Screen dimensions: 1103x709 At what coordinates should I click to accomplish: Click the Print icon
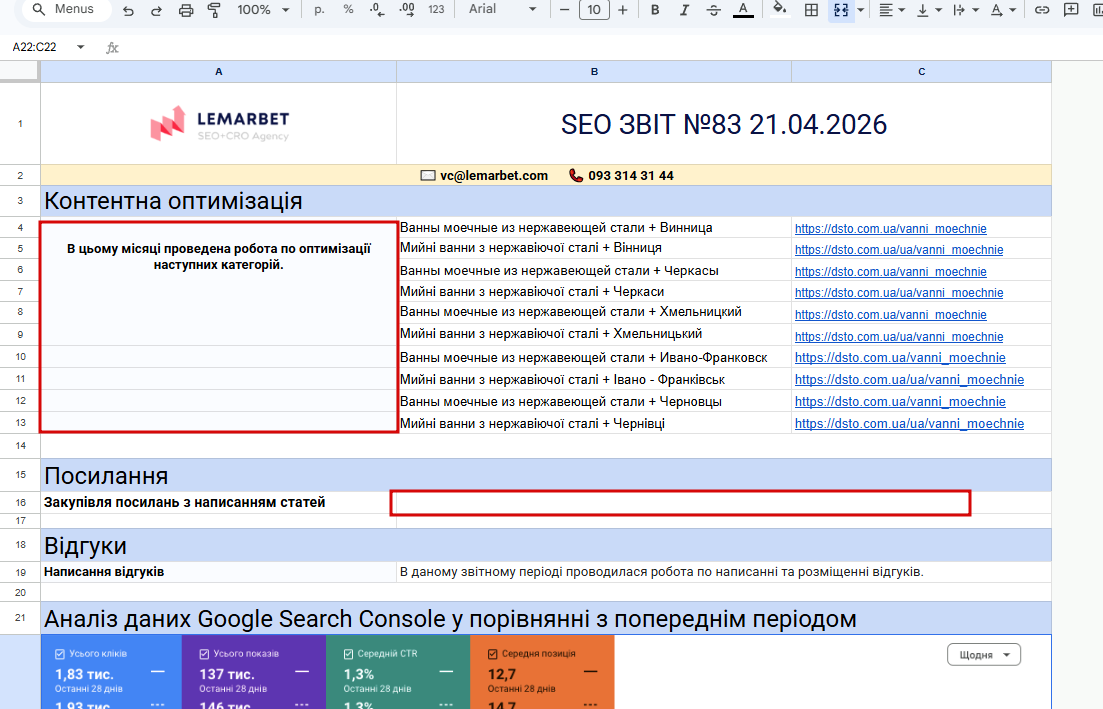click(x=185, y=10)
